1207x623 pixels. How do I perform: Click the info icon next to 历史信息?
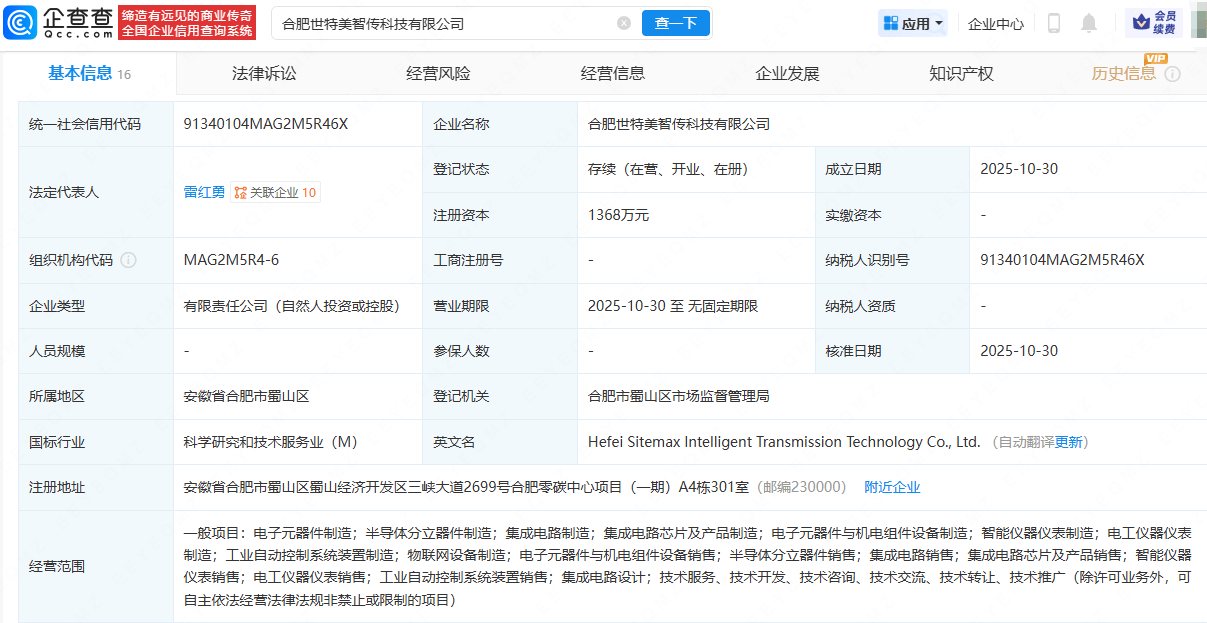(x=1173, y=74)
